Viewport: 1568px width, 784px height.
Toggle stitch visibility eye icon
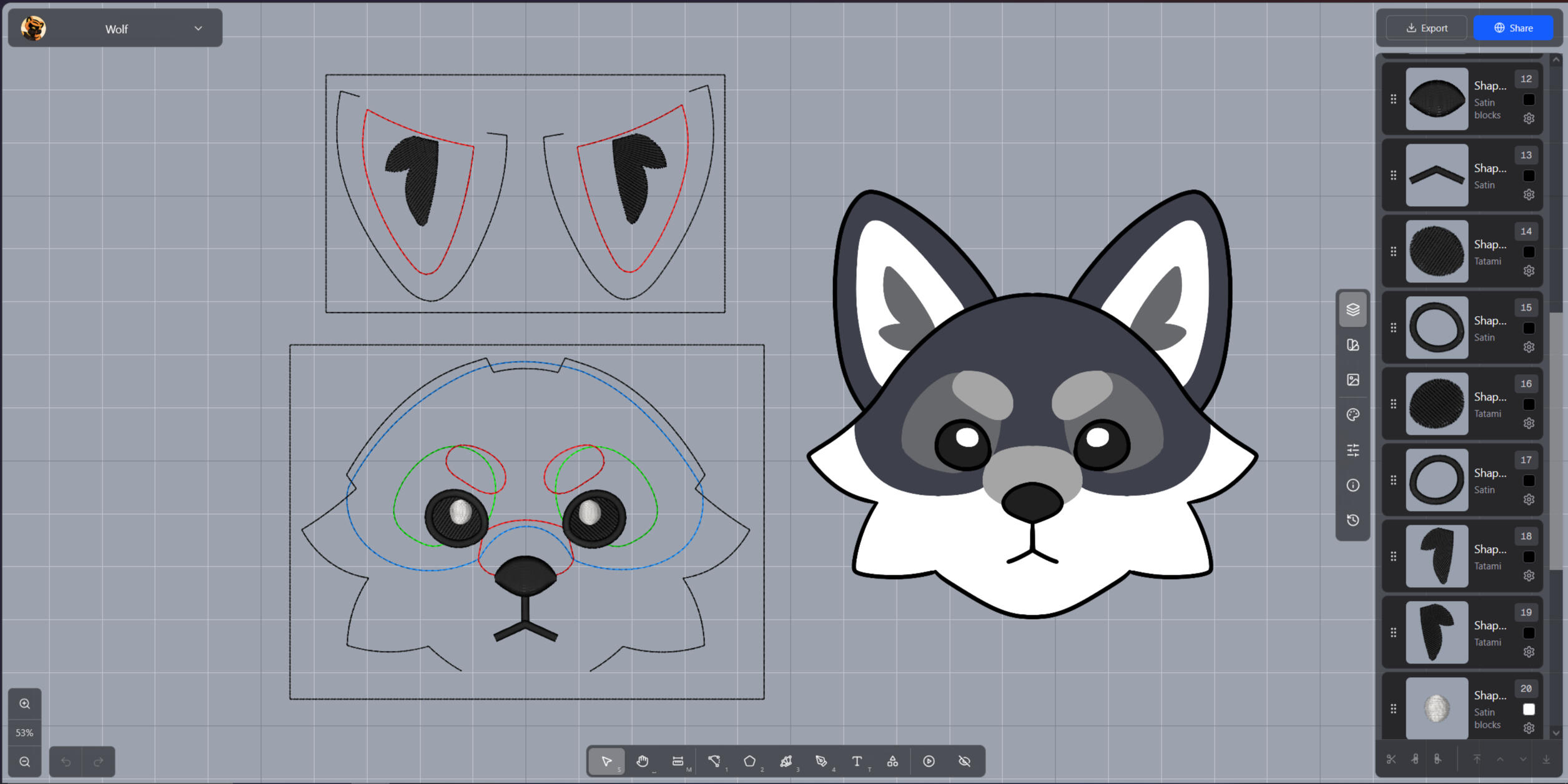point(965,761)
